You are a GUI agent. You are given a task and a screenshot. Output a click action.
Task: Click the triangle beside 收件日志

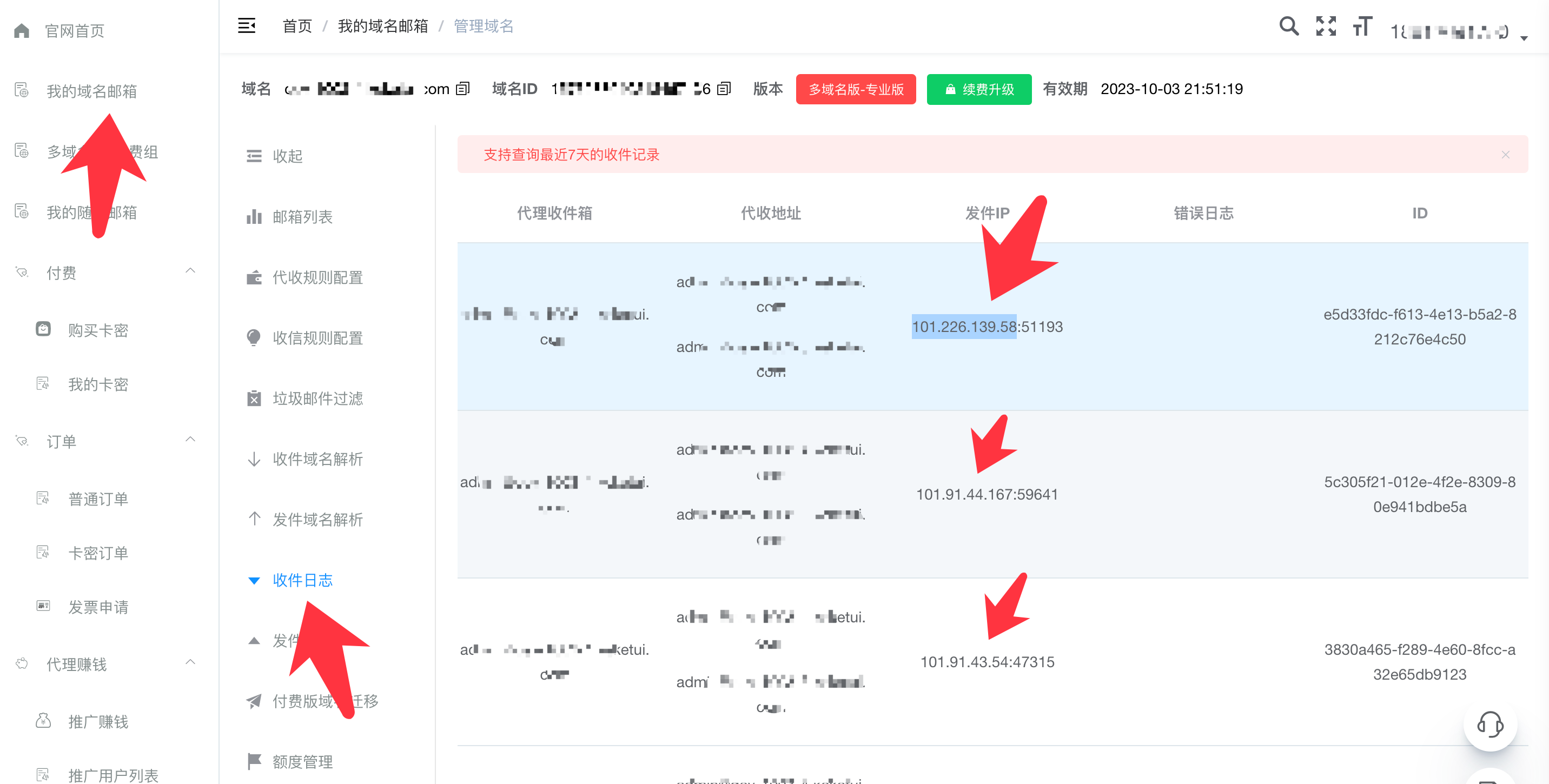[x=254, y=581]
